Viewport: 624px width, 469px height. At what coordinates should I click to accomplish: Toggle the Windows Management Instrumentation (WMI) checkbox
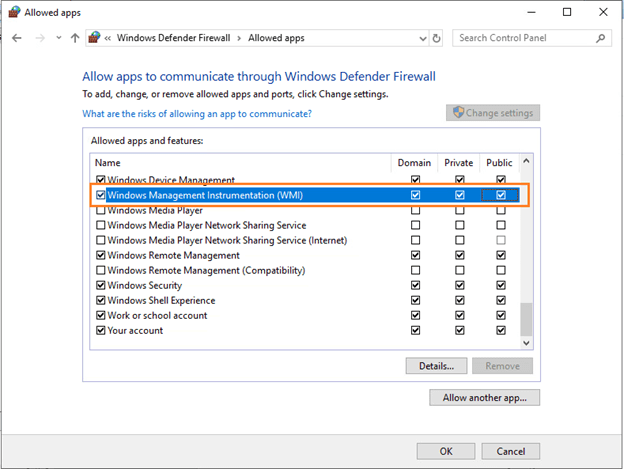101,195
